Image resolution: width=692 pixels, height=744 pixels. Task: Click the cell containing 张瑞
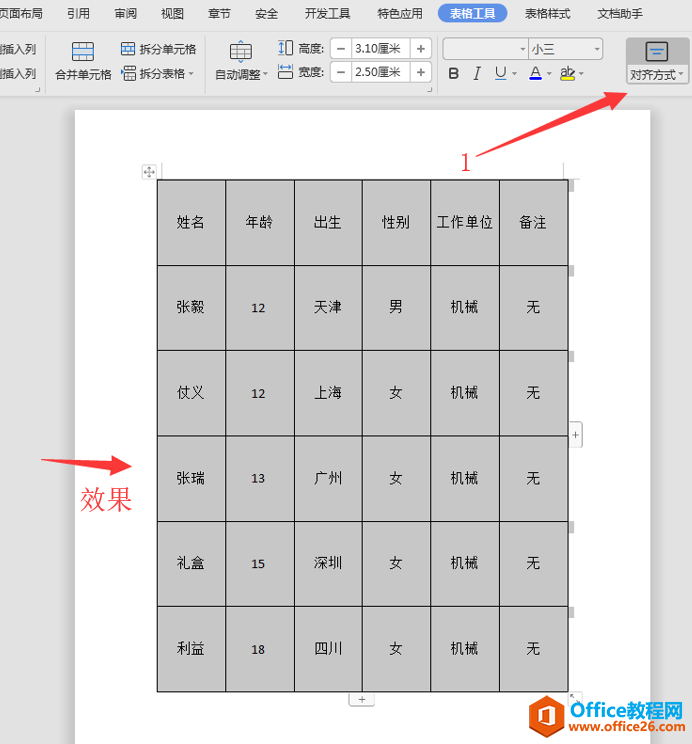click(x=191, y=479)
